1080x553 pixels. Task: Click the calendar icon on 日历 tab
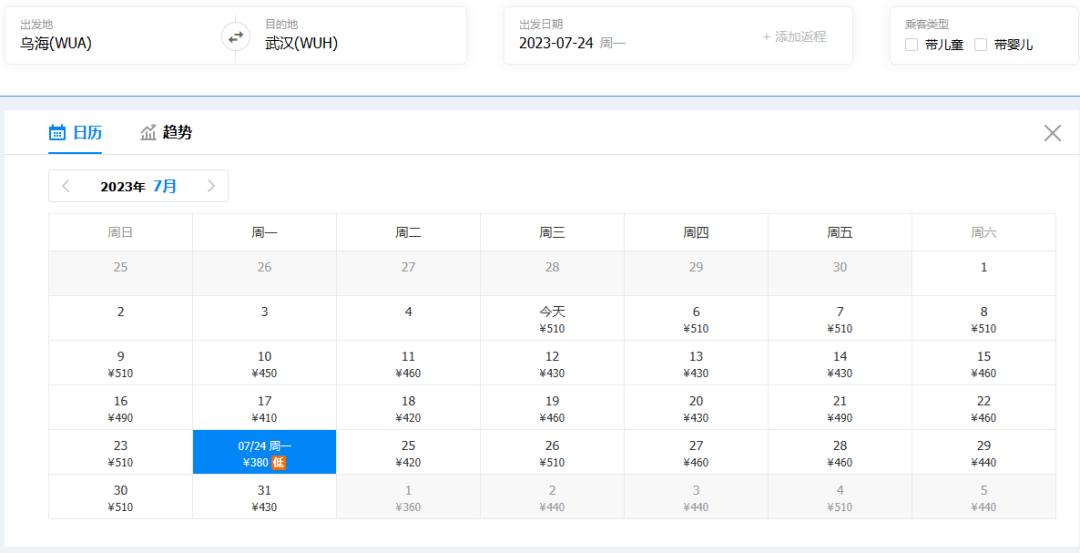pyautogui.click(x=58, y=132)
